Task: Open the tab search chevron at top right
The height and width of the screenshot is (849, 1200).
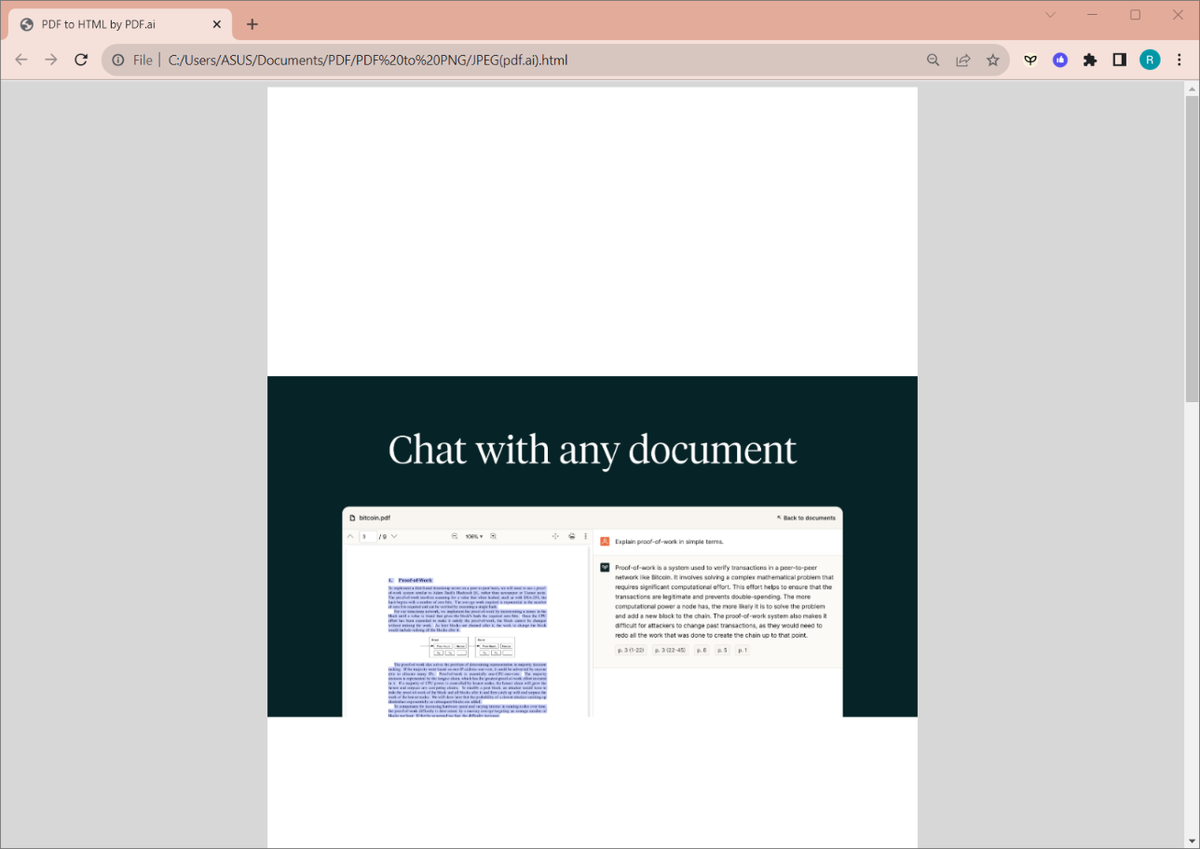Action: click(x=1049, y=15)
